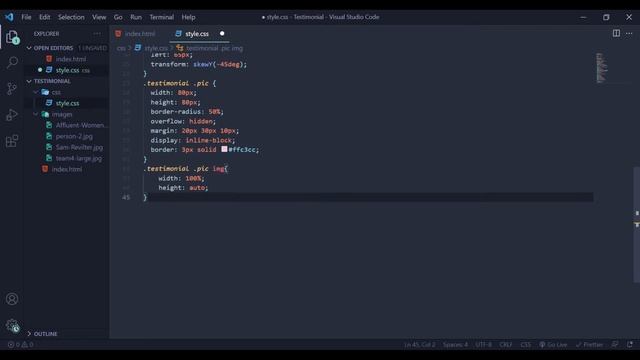Screen dimensions: 640x360
Task: Click line number 45 in the gutter
Action: 126,197
